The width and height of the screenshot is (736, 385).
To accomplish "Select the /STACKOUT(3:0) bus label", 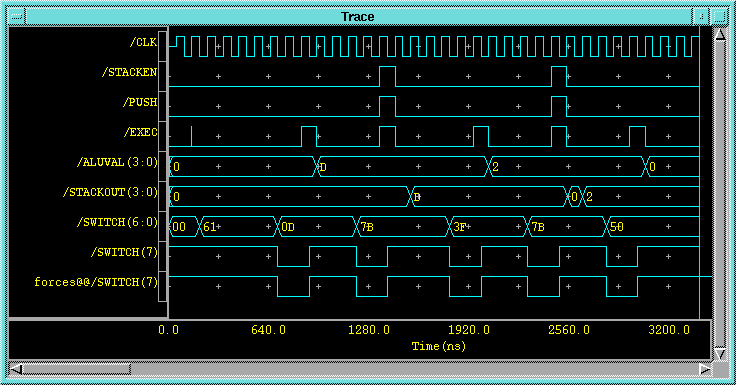I will point(110,192).
